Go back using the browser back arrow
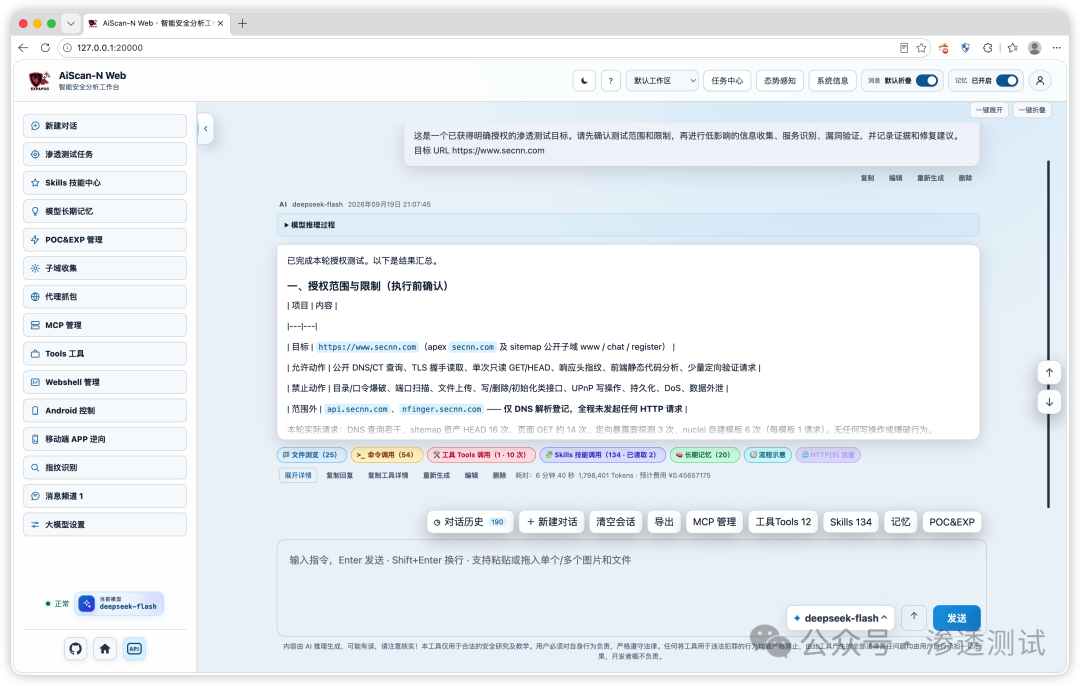The image size is (1080, 686). [x=23, y=48]
